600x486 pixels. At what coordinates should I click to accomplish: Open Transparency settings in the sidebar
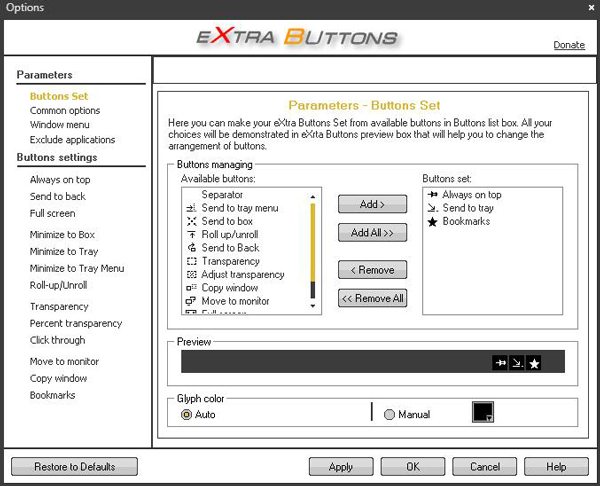(x=59, y=307)
